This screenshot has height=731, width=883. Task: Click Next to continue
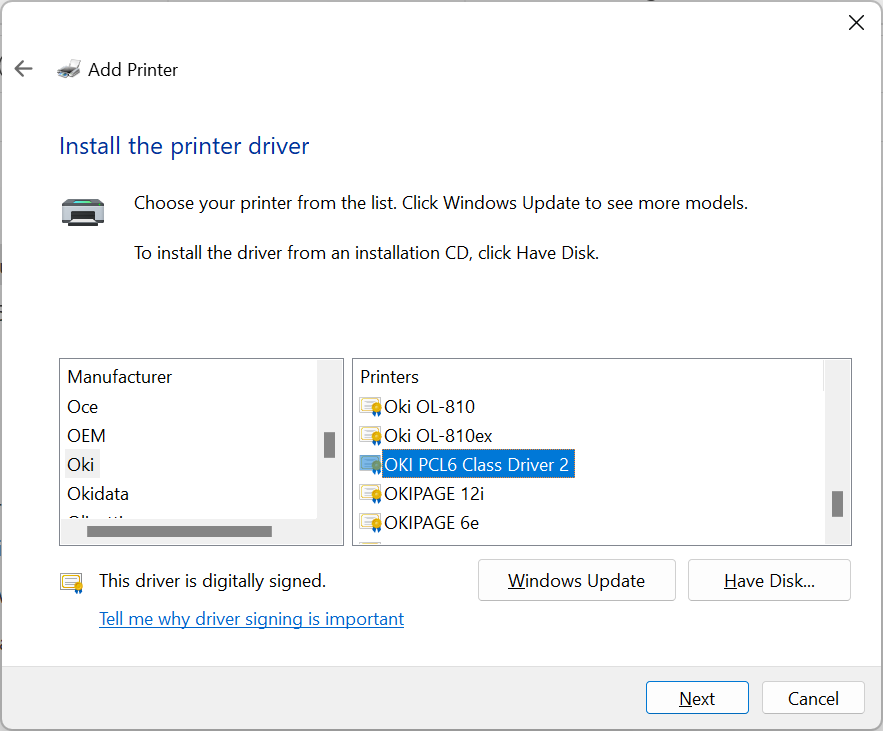point(697,698)
